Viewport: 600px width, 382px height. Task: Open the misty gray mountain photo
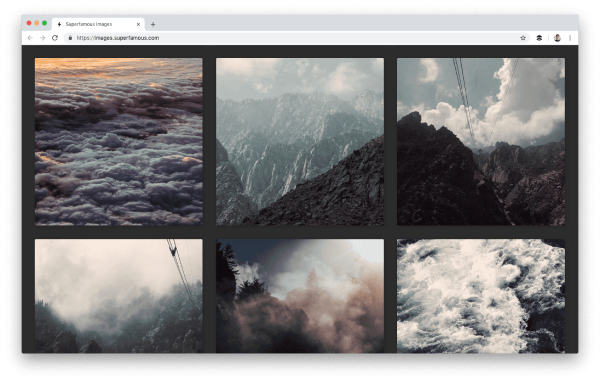[x=300, y=142]
